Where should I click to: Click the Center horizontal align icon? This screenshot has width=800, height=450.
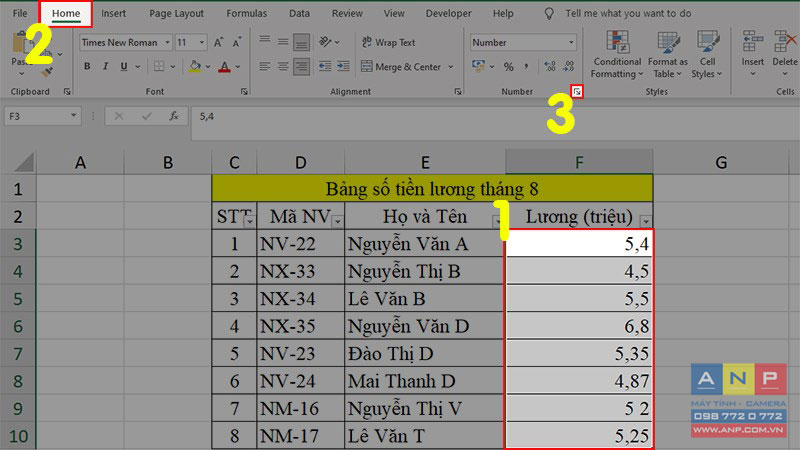tap(283, 66)
